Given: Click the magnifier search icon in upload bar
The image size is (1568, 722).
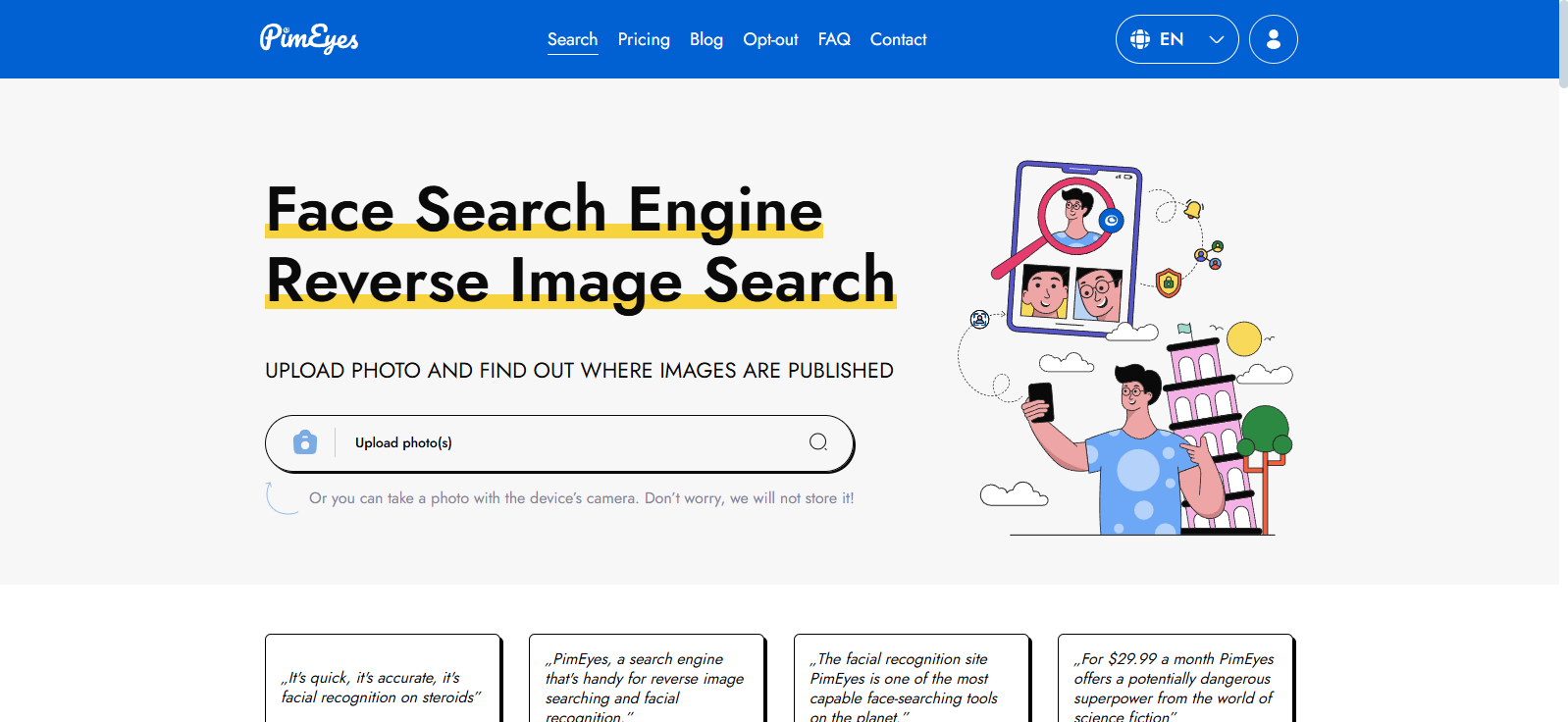Looking at the screenshot, I should 818,442.
